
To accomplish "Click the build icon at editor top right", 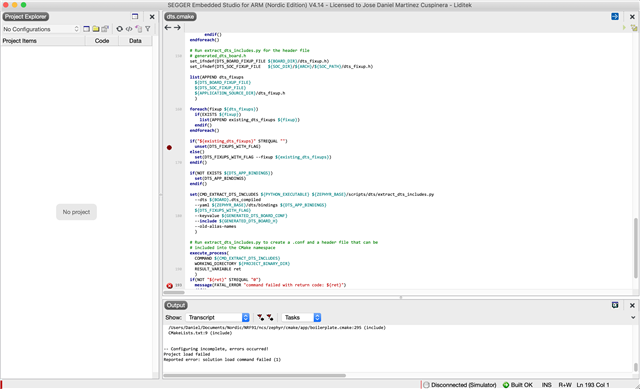I will point(633,28).
